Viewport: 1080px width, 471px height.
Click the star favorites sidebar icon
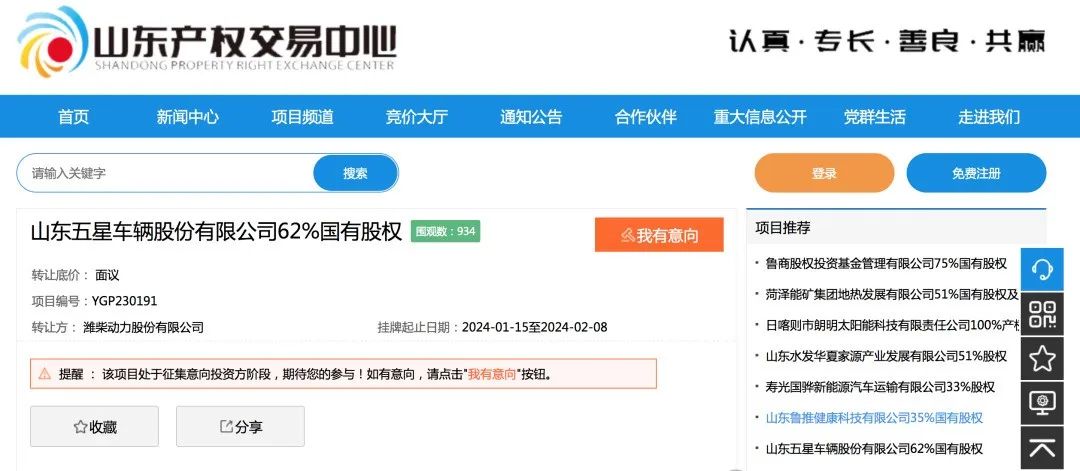(1042, 359)
